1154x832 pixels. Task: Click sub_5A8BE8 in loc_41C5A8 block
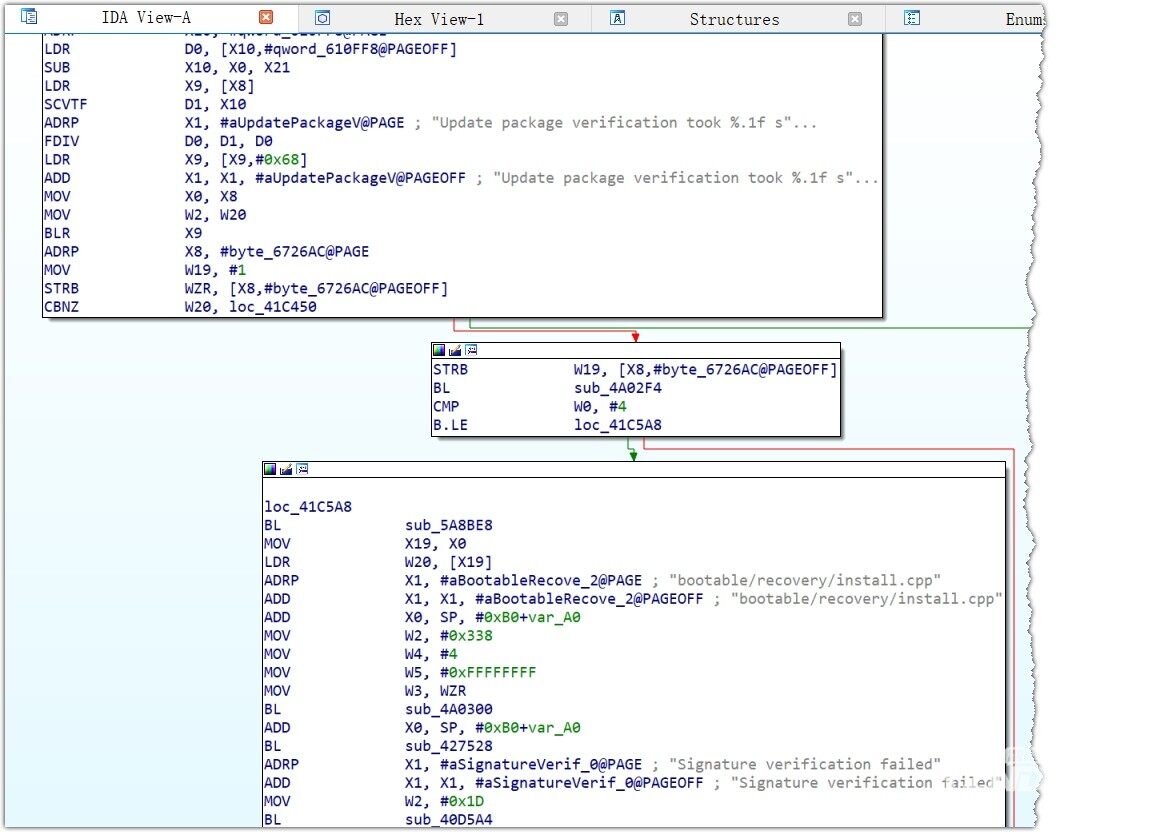[x=448, y=525]
